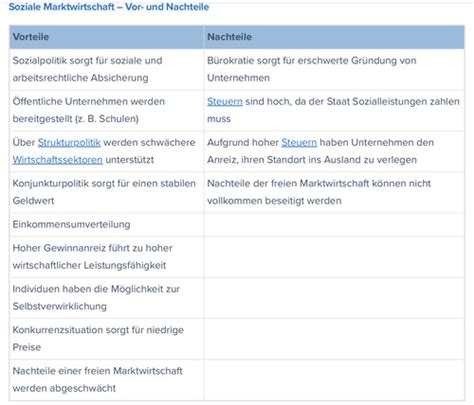Click the cell about Sozialpolitik and Absicherung
The width and height of the screenshot is (474, 405).
point(107,69)
